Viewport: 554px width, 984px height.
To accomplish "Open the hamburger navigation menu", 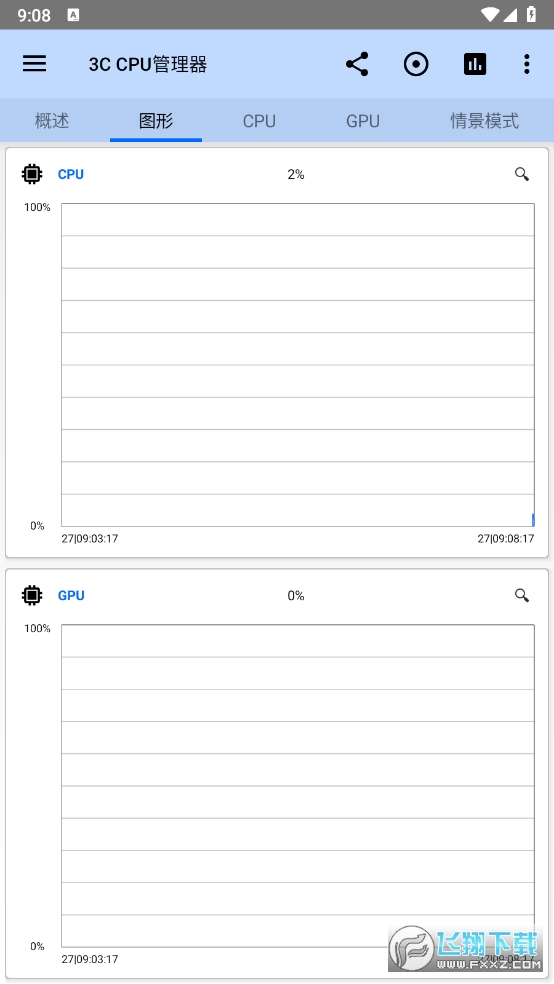I will point(35,63).
